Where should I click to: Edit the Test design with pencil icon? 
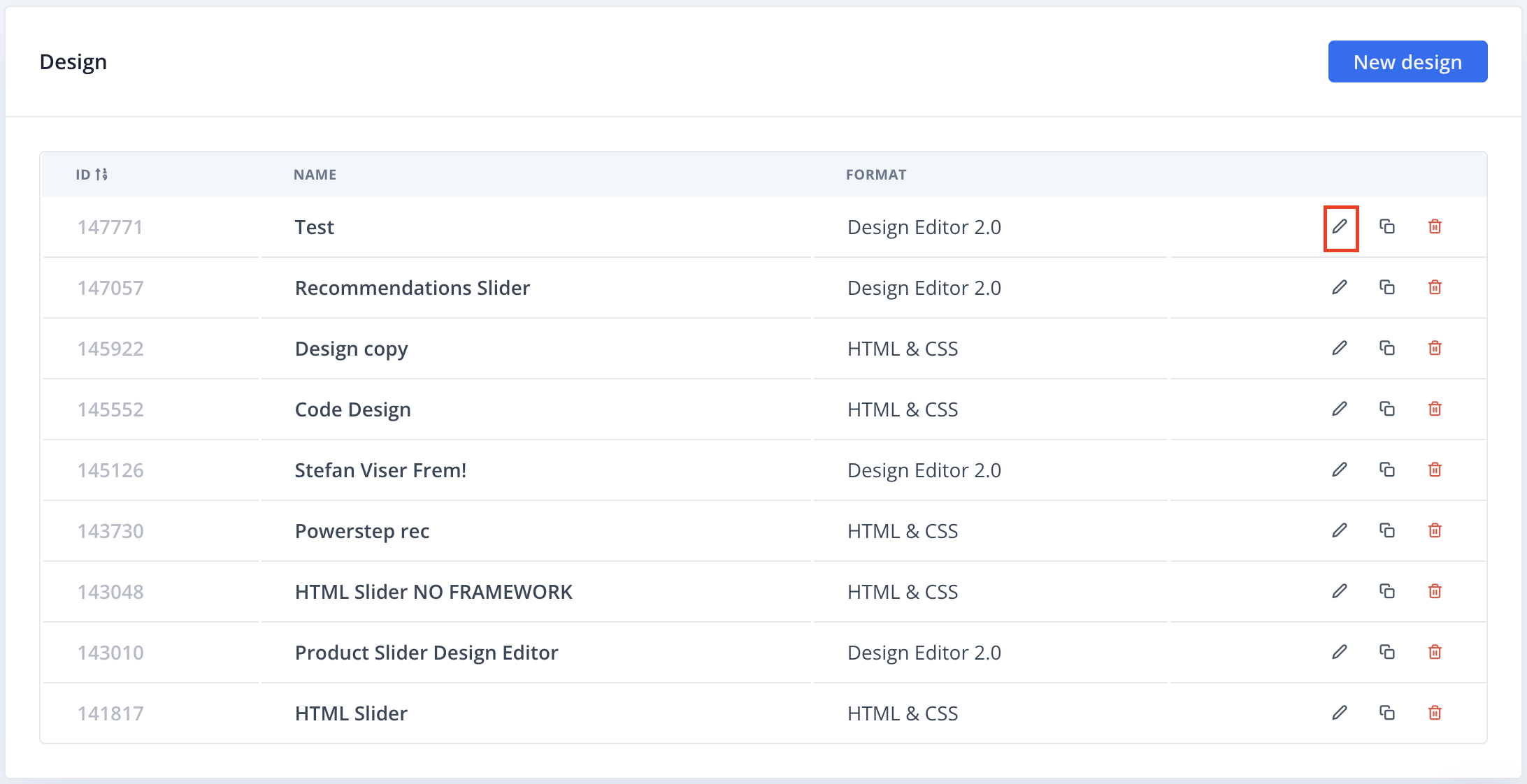tap(1340, 227)
